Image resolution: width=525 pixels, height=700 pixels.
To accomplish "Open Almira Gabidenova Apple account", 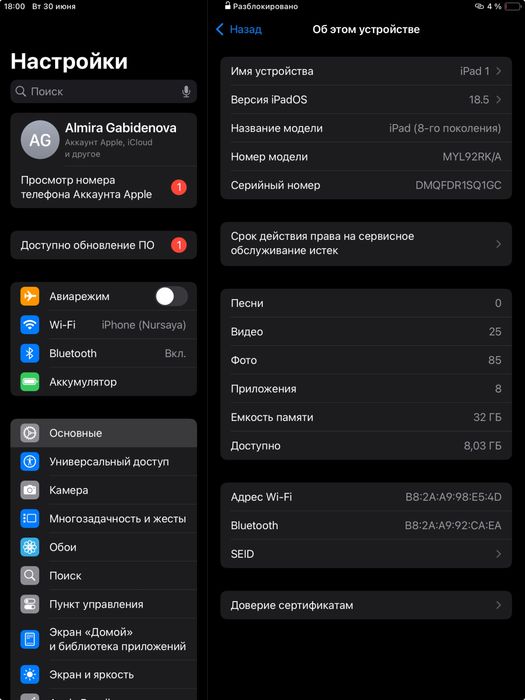I will tap(104, 140).
